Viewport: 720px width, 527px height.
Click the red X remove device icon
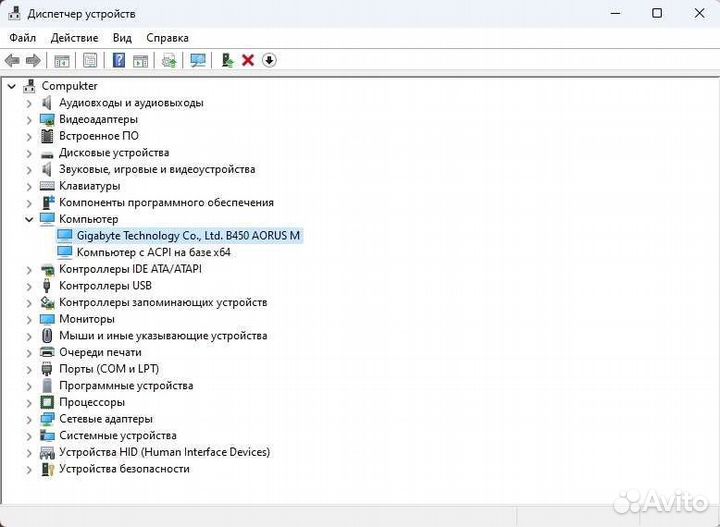pos(248,61)
